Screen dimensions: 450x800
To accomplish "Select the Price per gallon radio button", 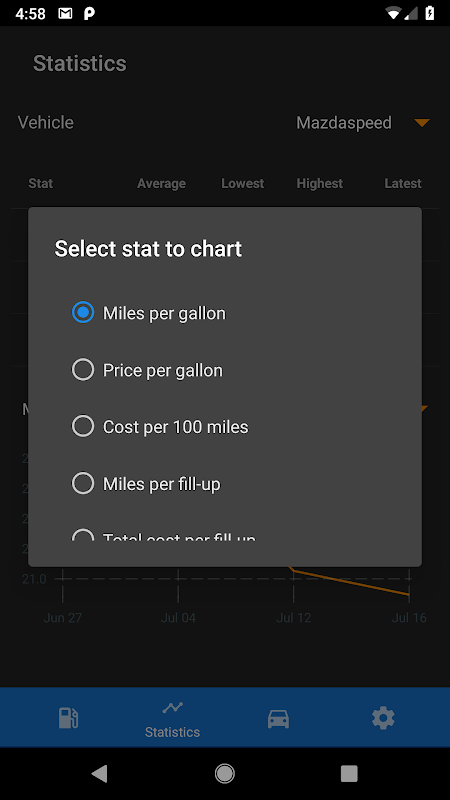I will 83,370.
